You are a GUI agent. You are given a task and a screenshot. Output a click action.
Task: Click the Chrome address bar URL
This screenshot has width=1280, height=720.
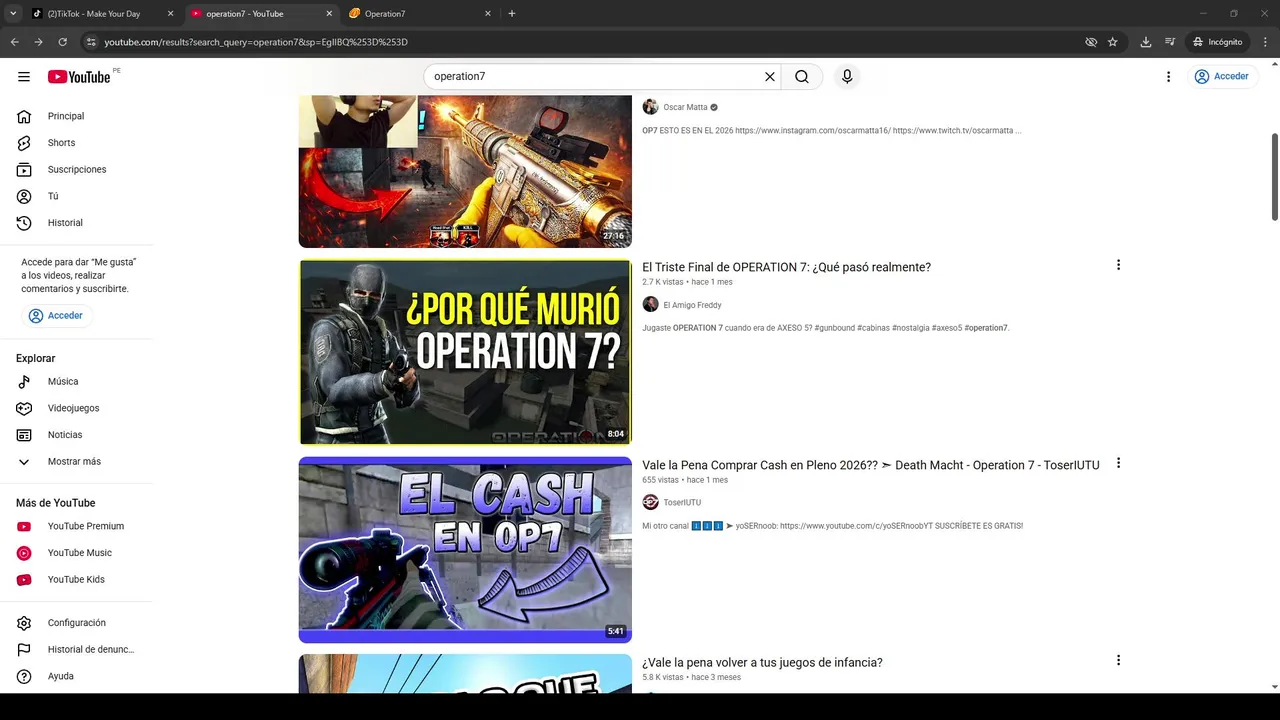[256, 42]
